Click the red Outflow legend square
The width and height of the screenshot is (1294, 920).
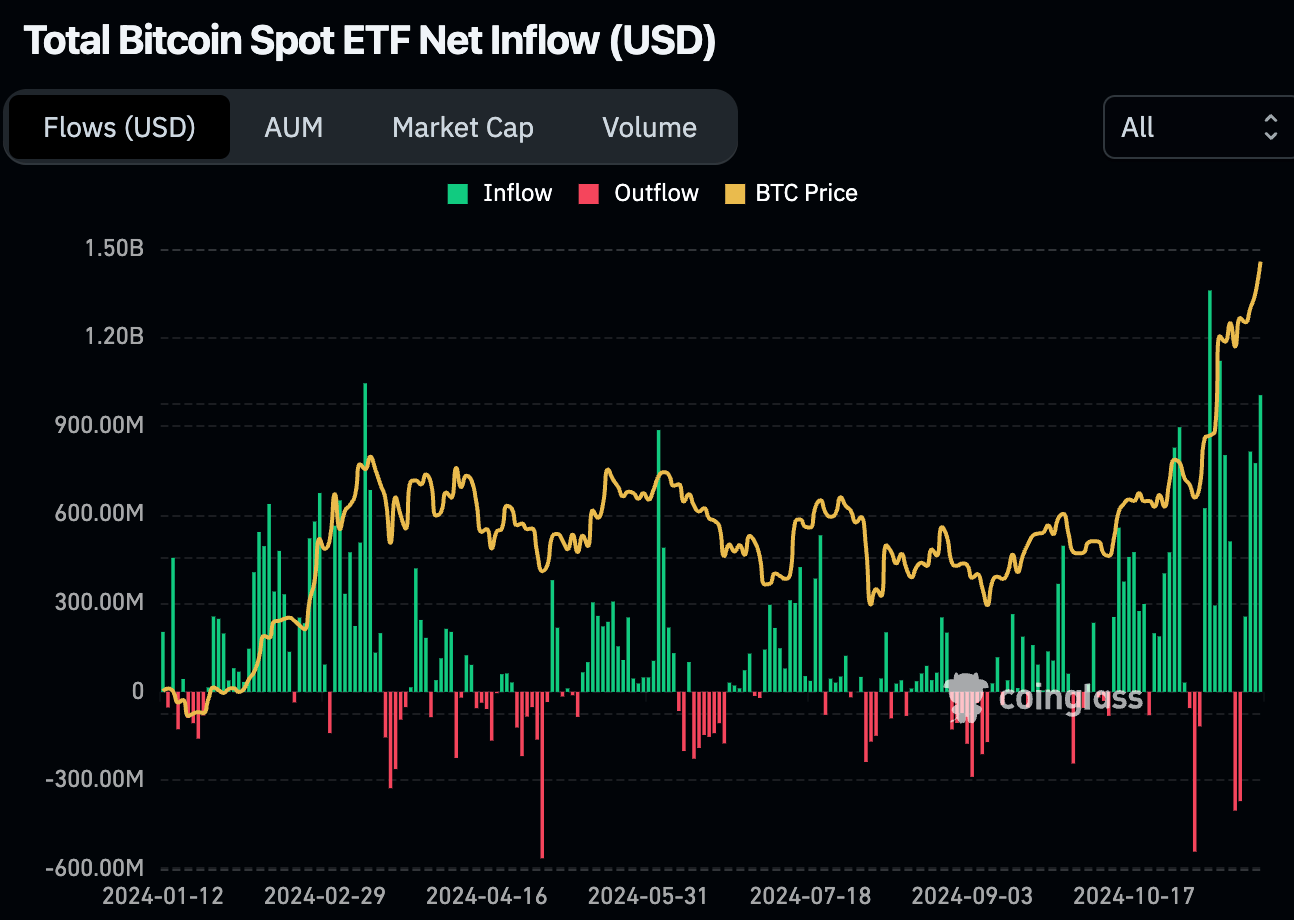[589, 194]
